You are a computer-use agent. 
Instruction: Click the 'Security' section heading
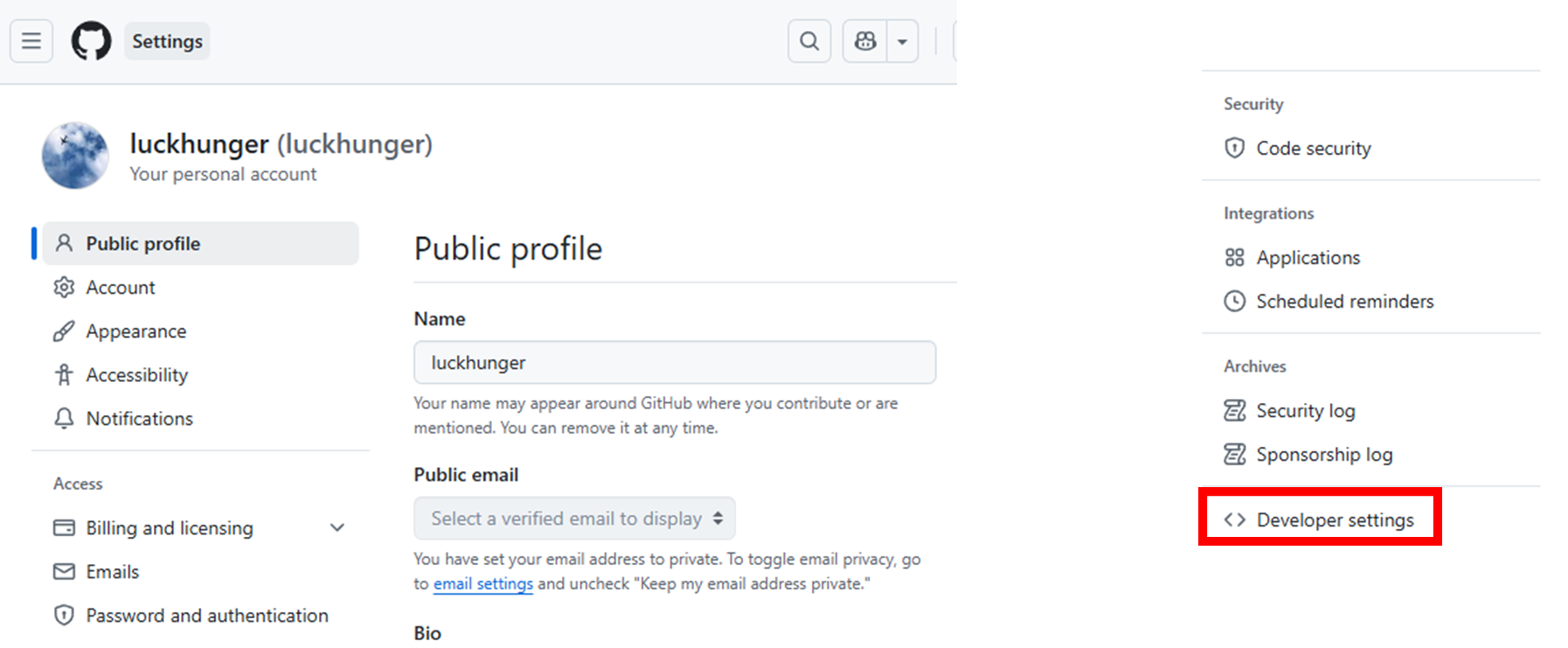(x=1253, y=104)
